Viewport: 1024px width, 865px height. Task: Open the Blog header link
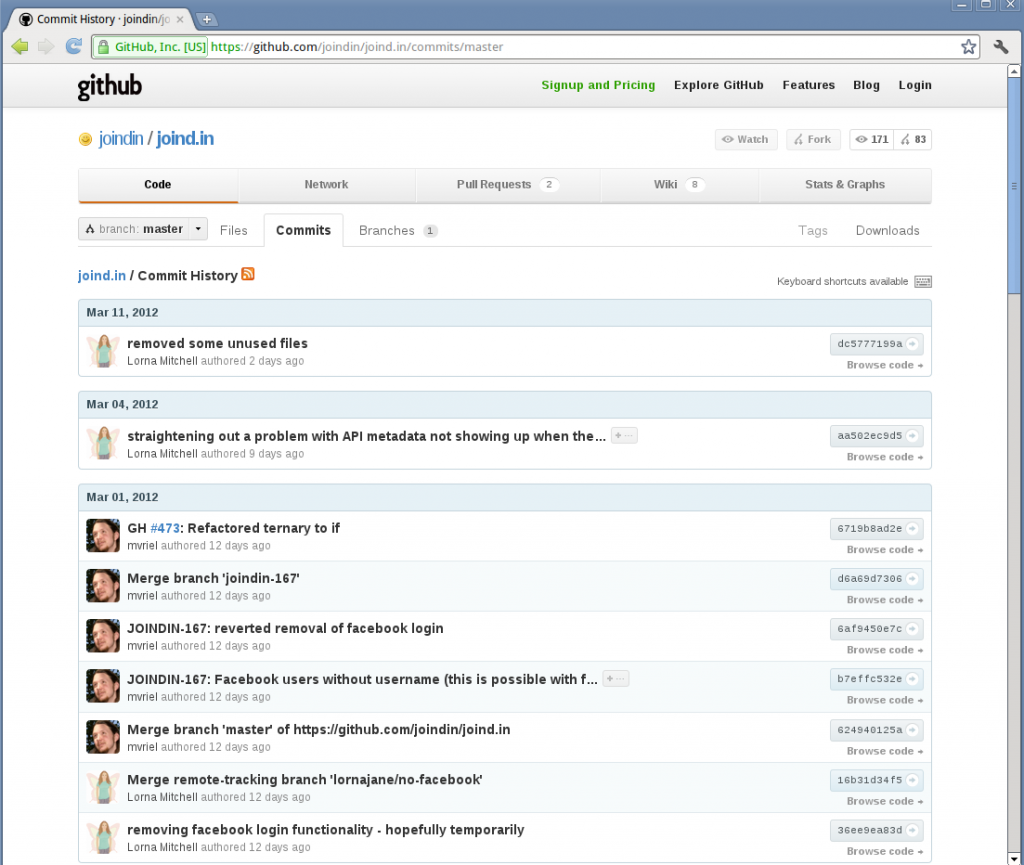pyautogui.click(x=866, y=85)
